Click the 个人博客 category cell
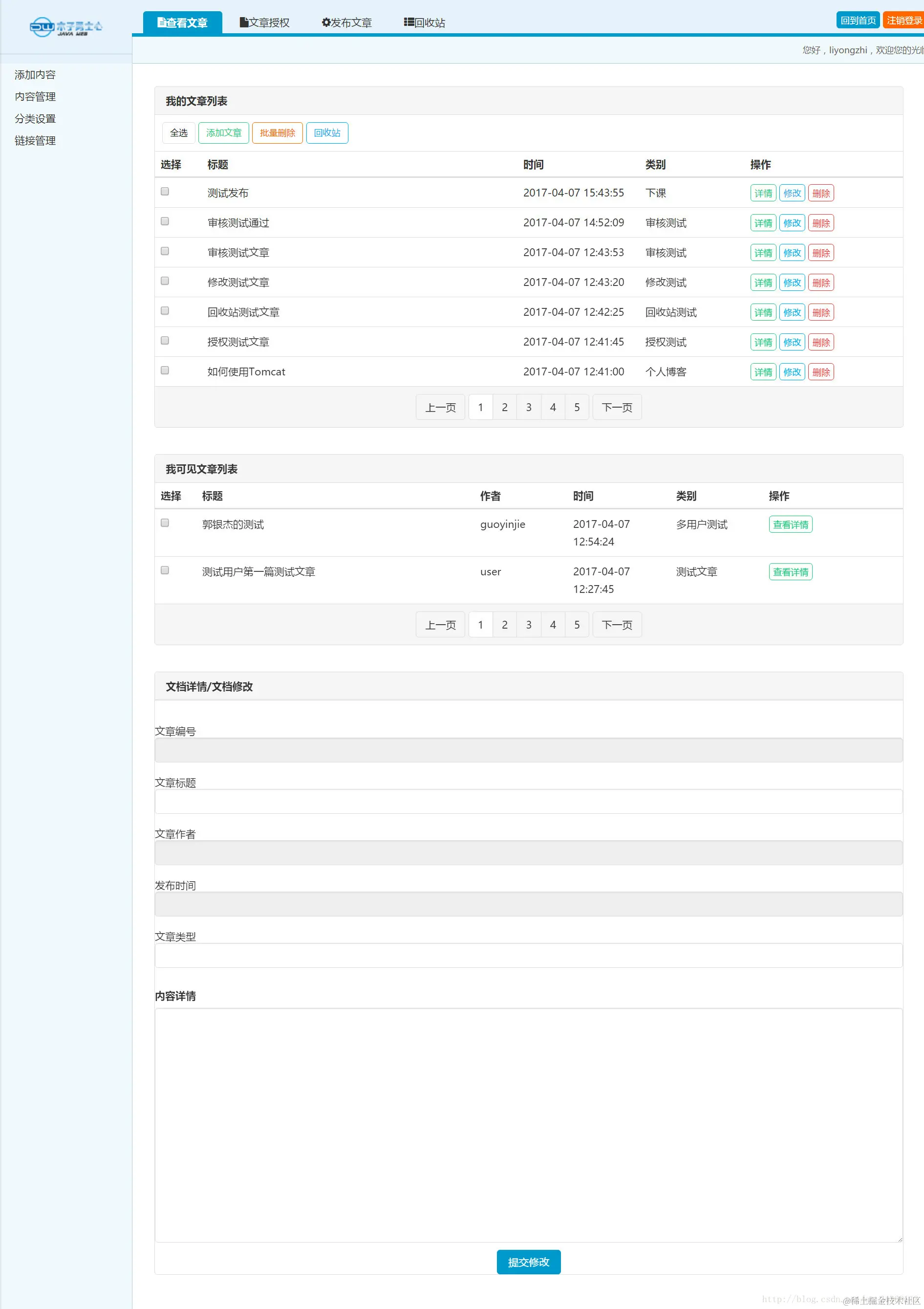Viewport: 924px width, 1309px height. click(666, 371)
